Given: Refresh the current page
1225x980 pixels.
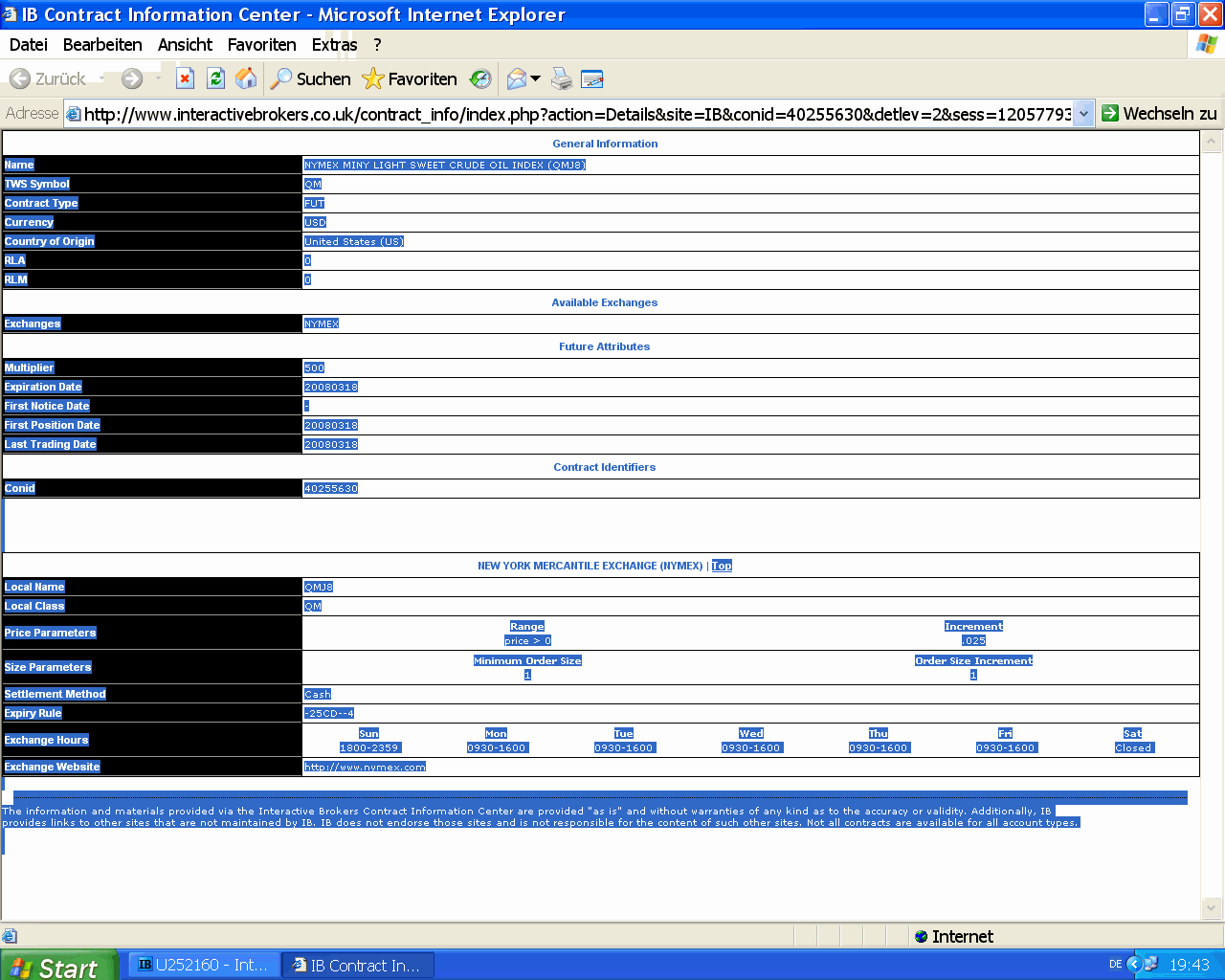Looking at the screenshot, I should coord(216,78).
